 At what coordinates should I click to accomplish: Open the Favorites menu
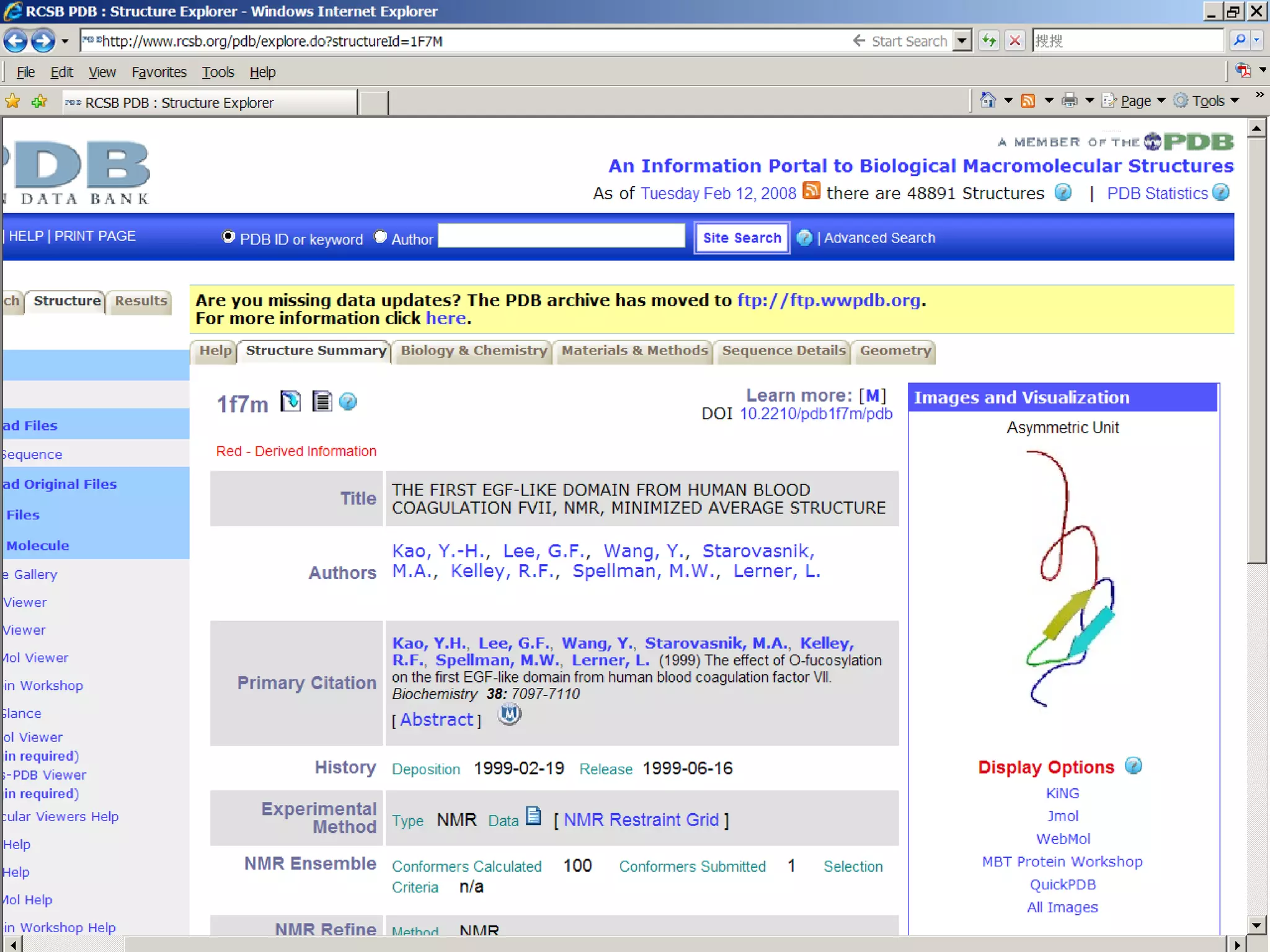[159, 73]
